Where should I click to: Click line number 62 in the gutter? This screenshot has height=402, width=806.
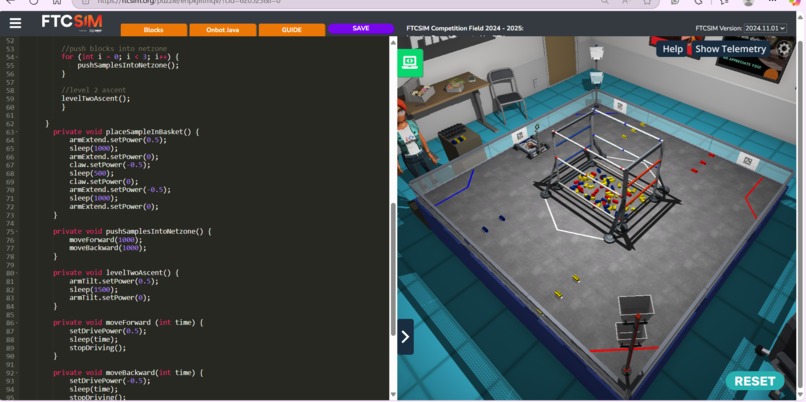tap(10, 124)
